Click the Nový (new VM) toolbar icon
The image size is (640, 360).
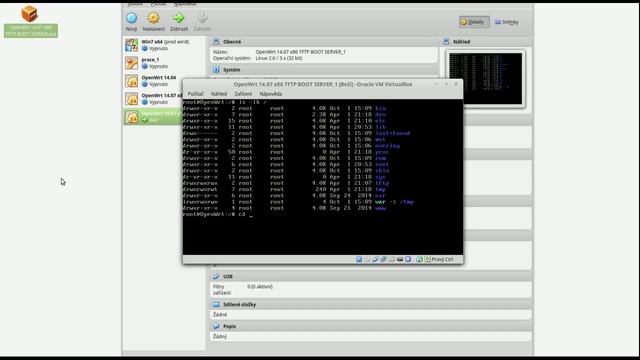[131, 18]
